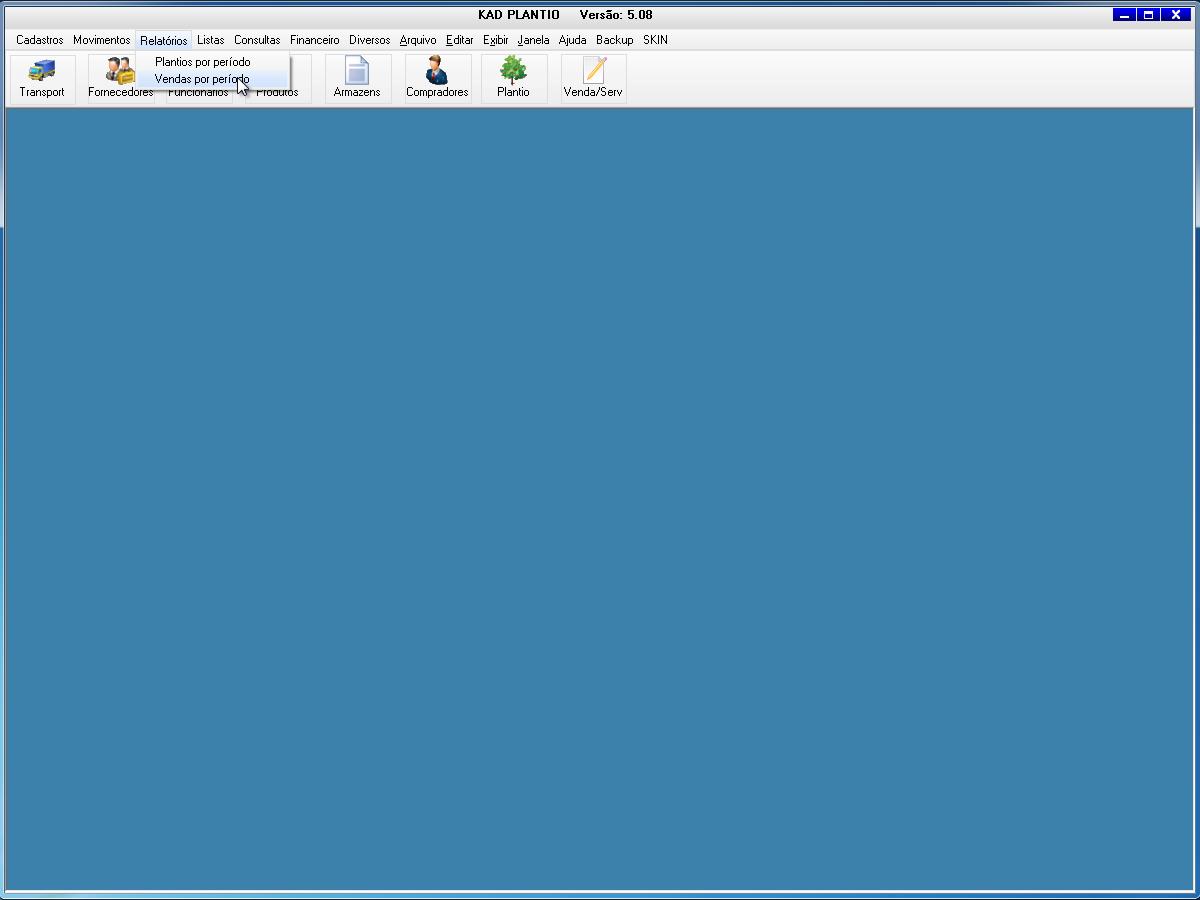Close the open Relatórios menu

tap(163, 40)
